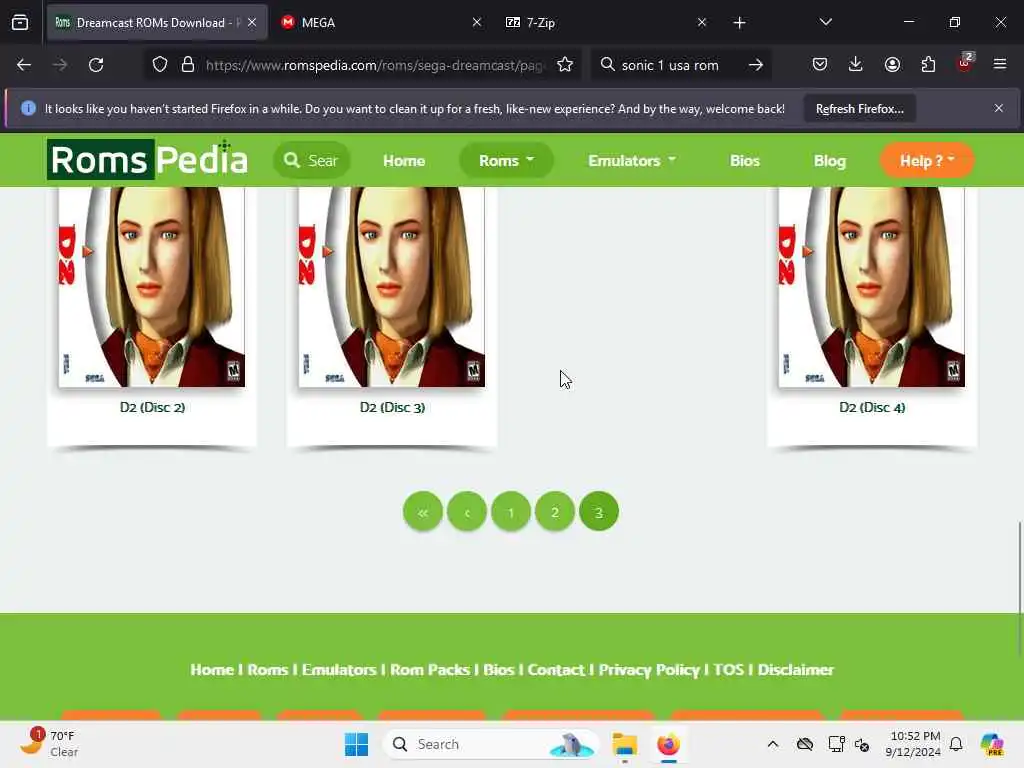
Task: Open the extensions puzzle icon
Action: [928, 64]
